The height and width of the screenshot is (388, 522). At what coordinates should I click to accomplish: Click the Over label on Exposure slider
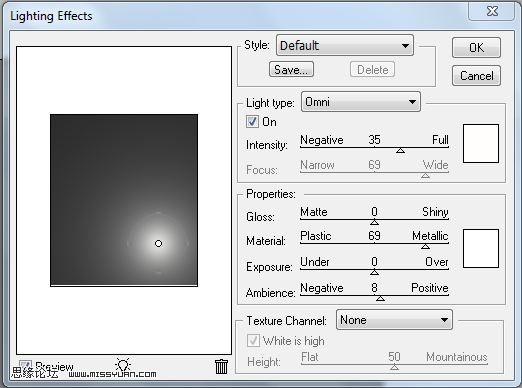tap(437, 262)
